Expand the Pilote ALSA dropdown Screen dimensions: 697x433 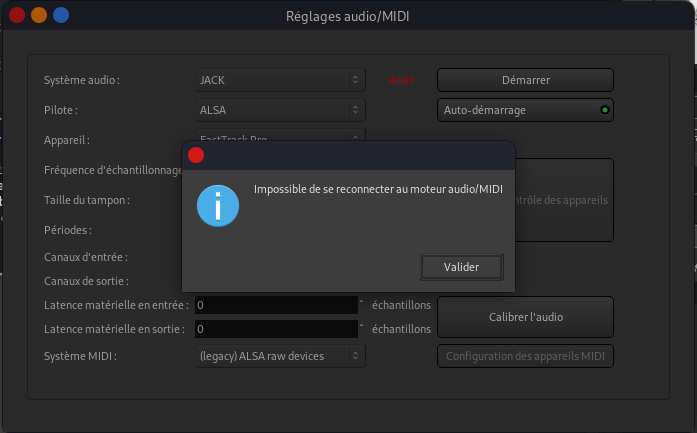pyautogui.click(x=281, y=110)
